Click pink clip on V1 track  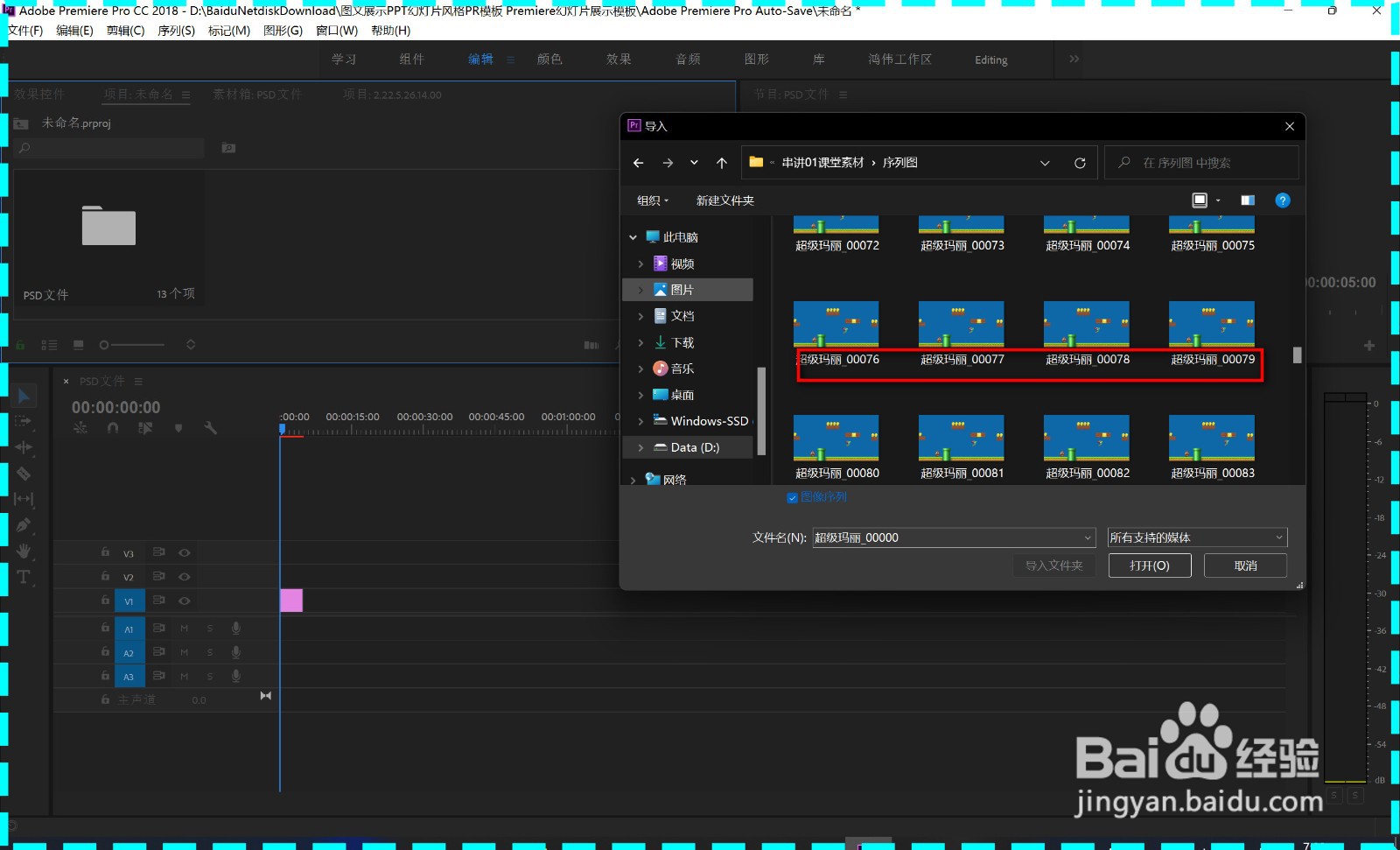[x=291, y=601]
